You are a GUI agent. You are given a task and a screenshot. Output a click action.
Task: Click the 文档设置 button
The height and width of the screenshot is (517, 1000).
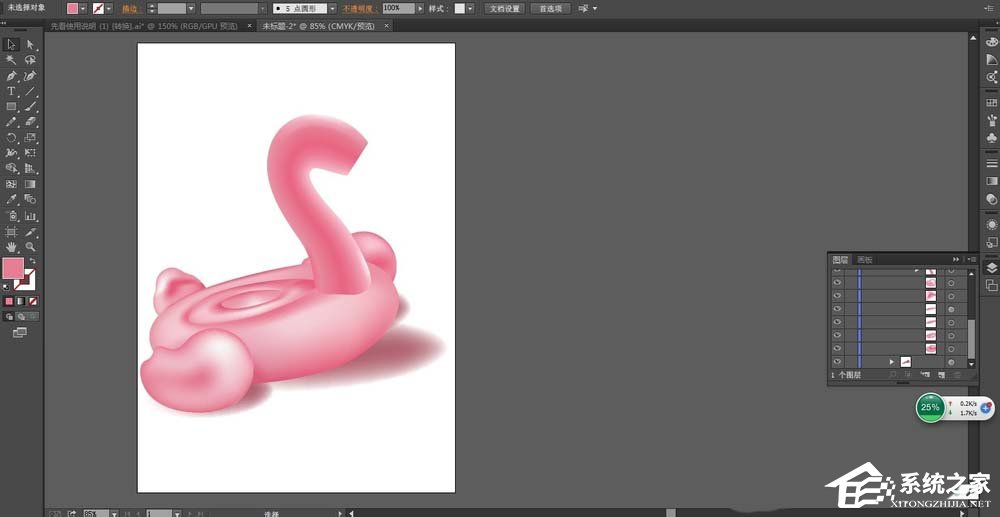(504, 8)
